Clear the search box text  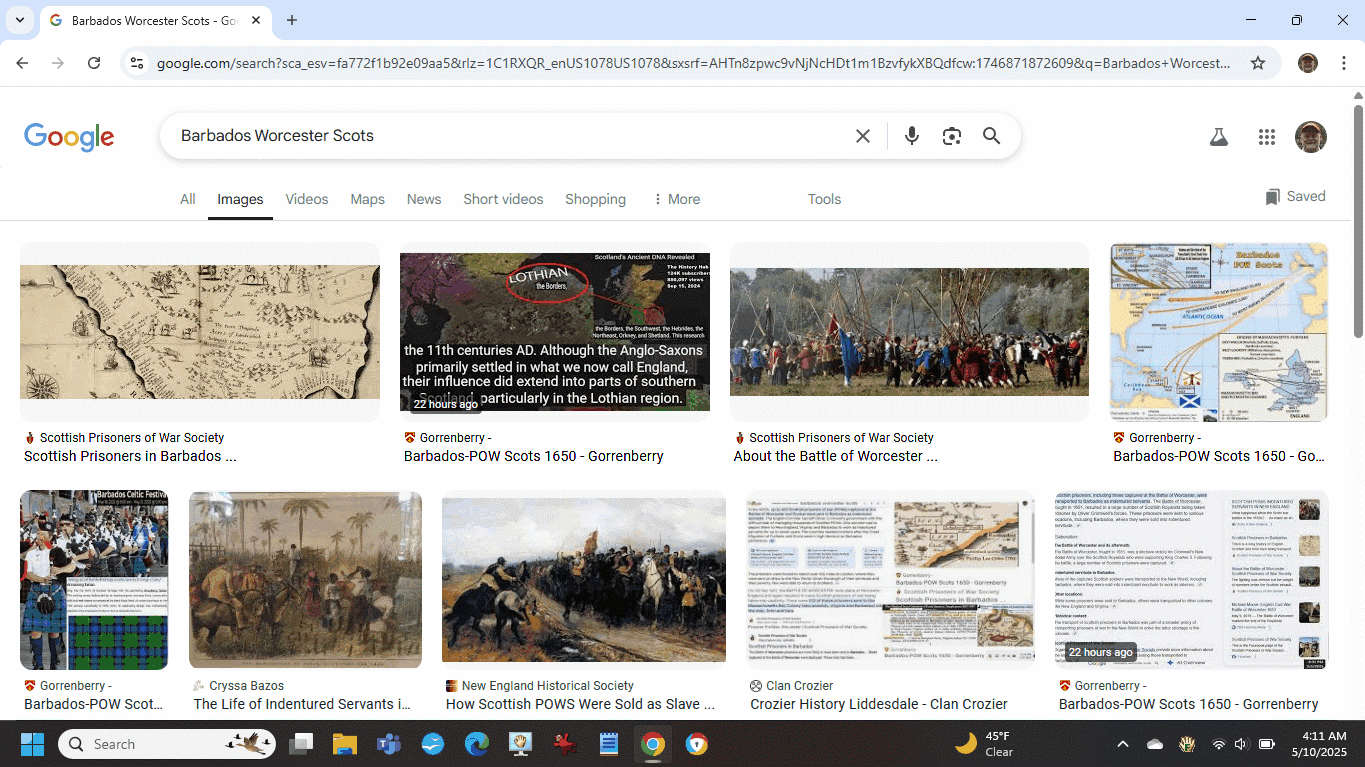pyautogui.click(x=862, y=136)
